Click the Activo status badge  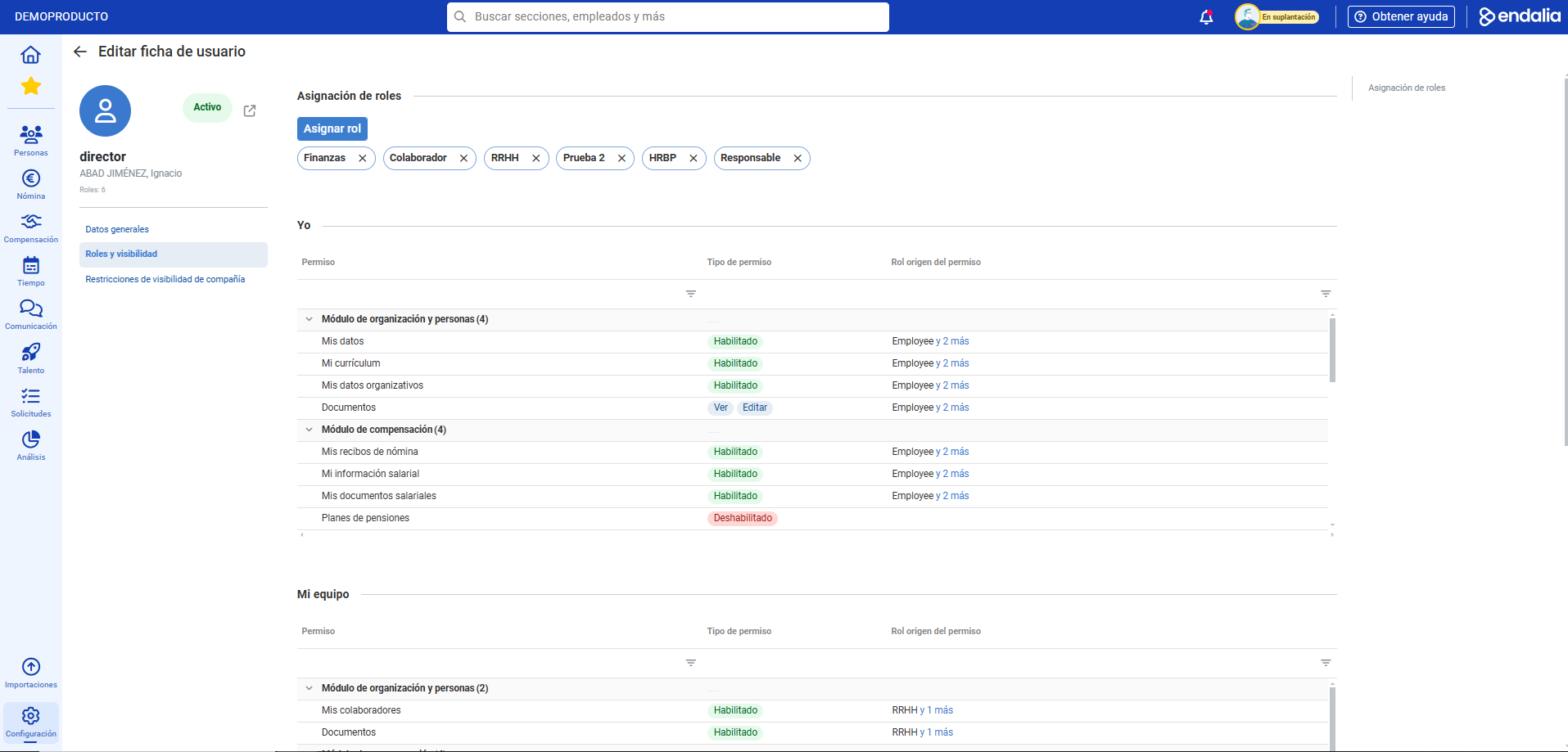[x=207, y=107]
